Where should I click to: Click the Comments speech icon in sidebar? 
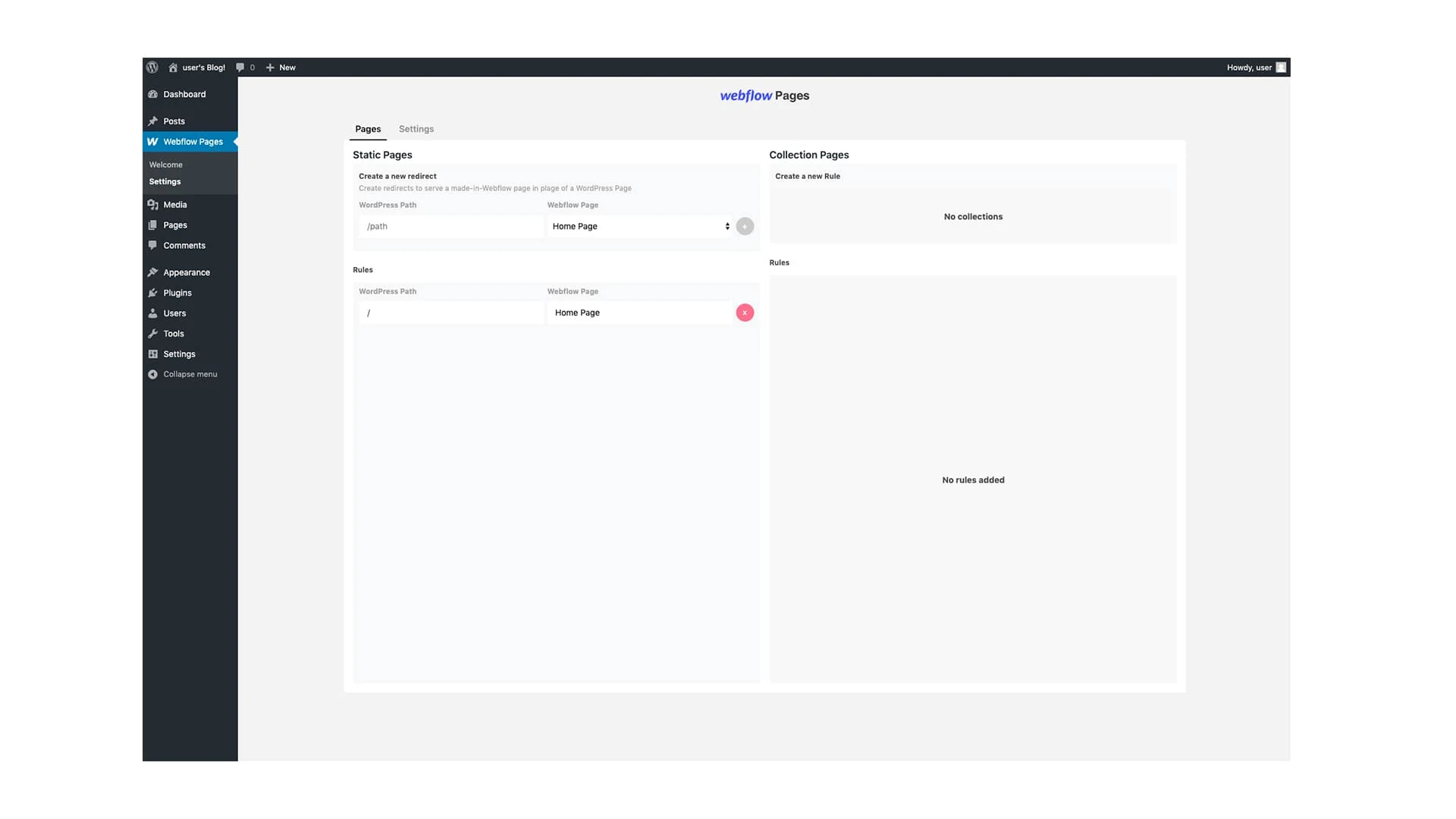coord(152,246)
